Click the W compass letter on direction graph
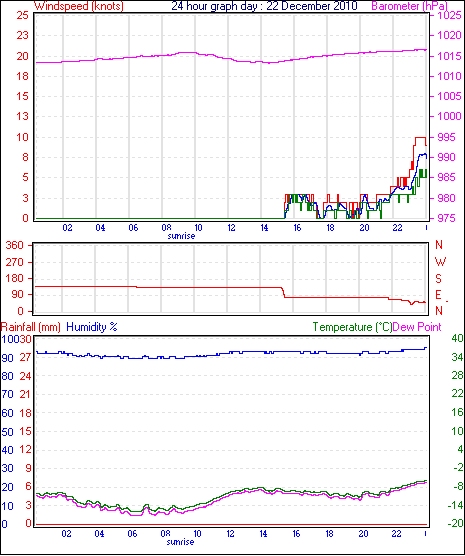 coord(440,262)
